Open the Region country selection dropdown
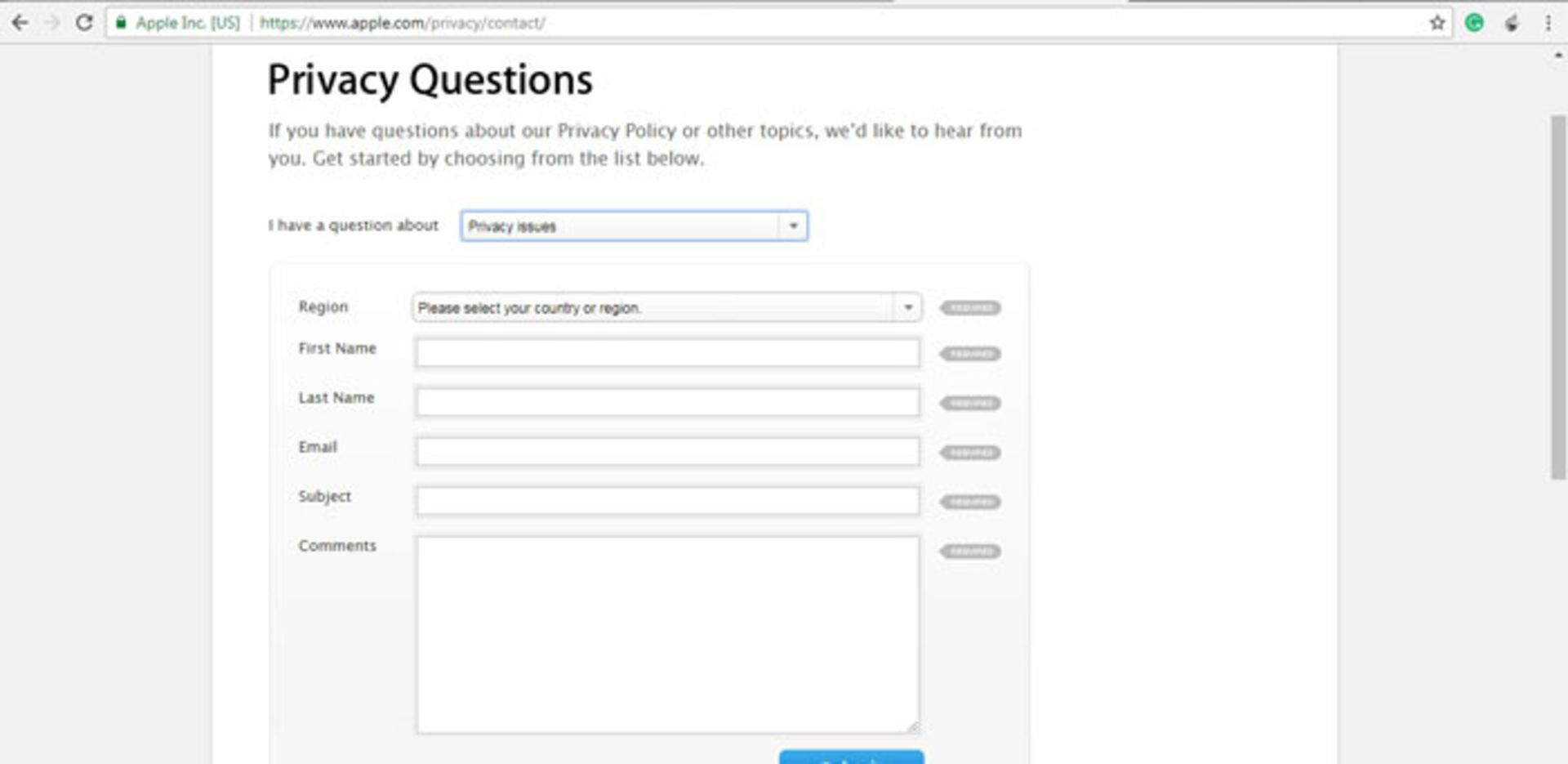Image resolution: width=1568 pixels, height=764 pixels. [666, 308]
